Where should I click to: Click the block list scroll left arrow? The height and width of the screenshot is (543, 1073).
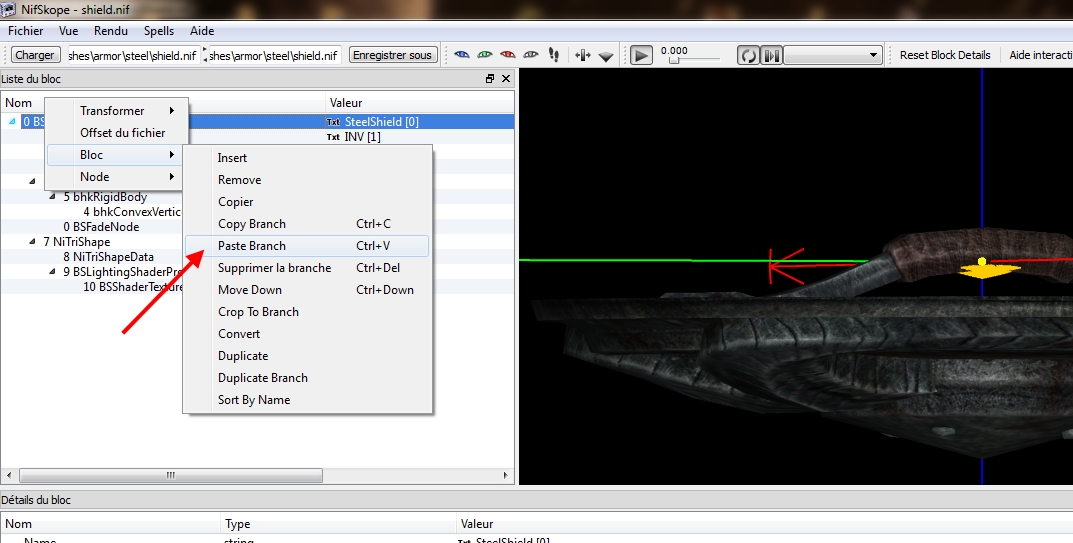pyautogui.click(x=8, y=475)
